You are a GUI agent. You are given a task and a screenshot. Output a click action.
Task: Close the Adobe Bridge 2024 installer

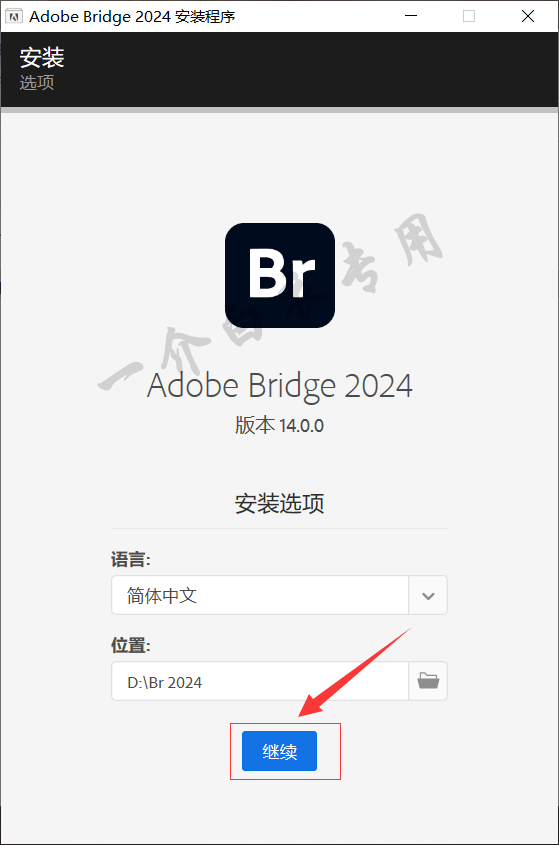point(528,16)
